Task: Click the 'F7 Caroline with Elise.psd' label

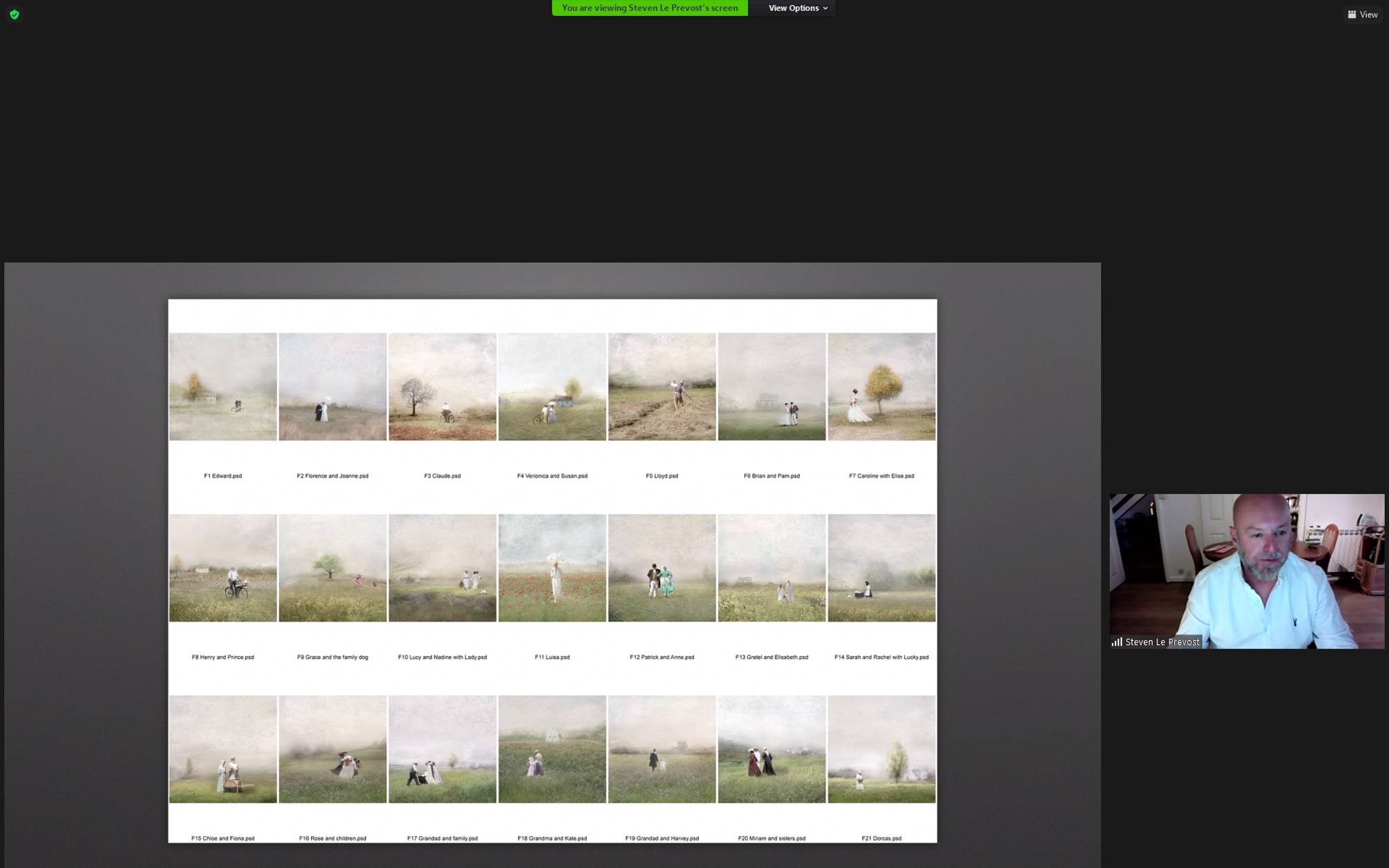Action: point(881,476)
